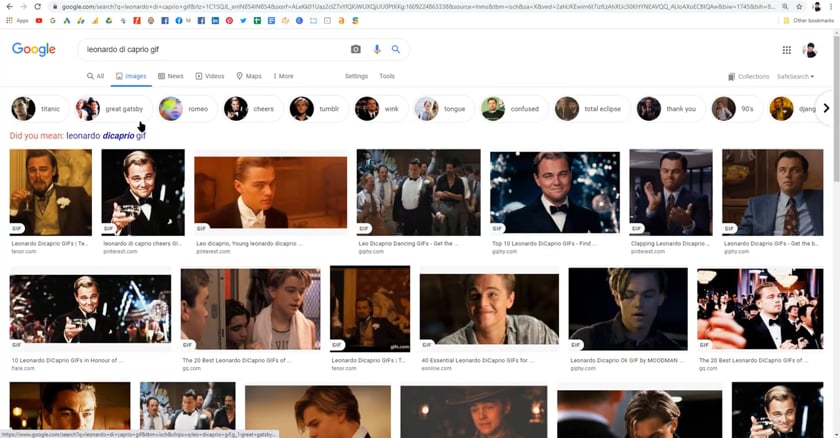Open the Amazon bookmark icon
Image resolution: width=840 pixels, height=438 pixels.
[x=341, y=20]
